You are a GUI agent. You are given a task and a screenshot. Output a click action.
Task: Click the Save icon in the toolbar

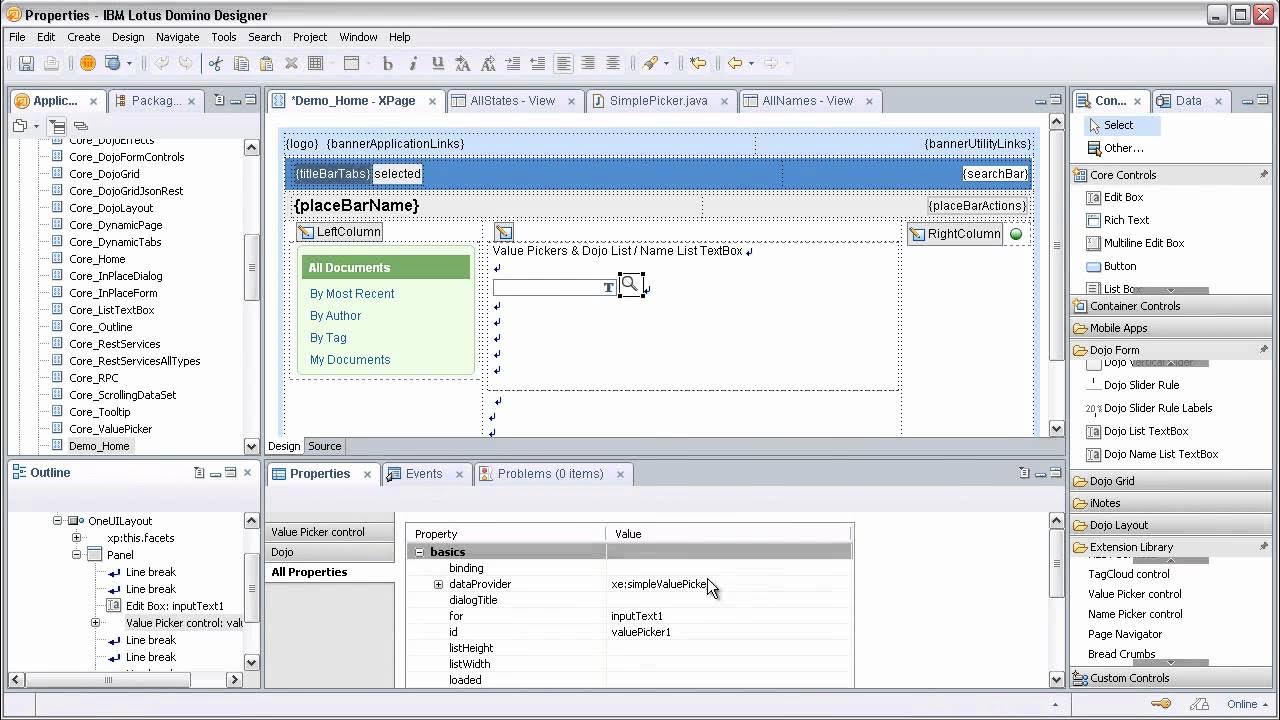27,63
